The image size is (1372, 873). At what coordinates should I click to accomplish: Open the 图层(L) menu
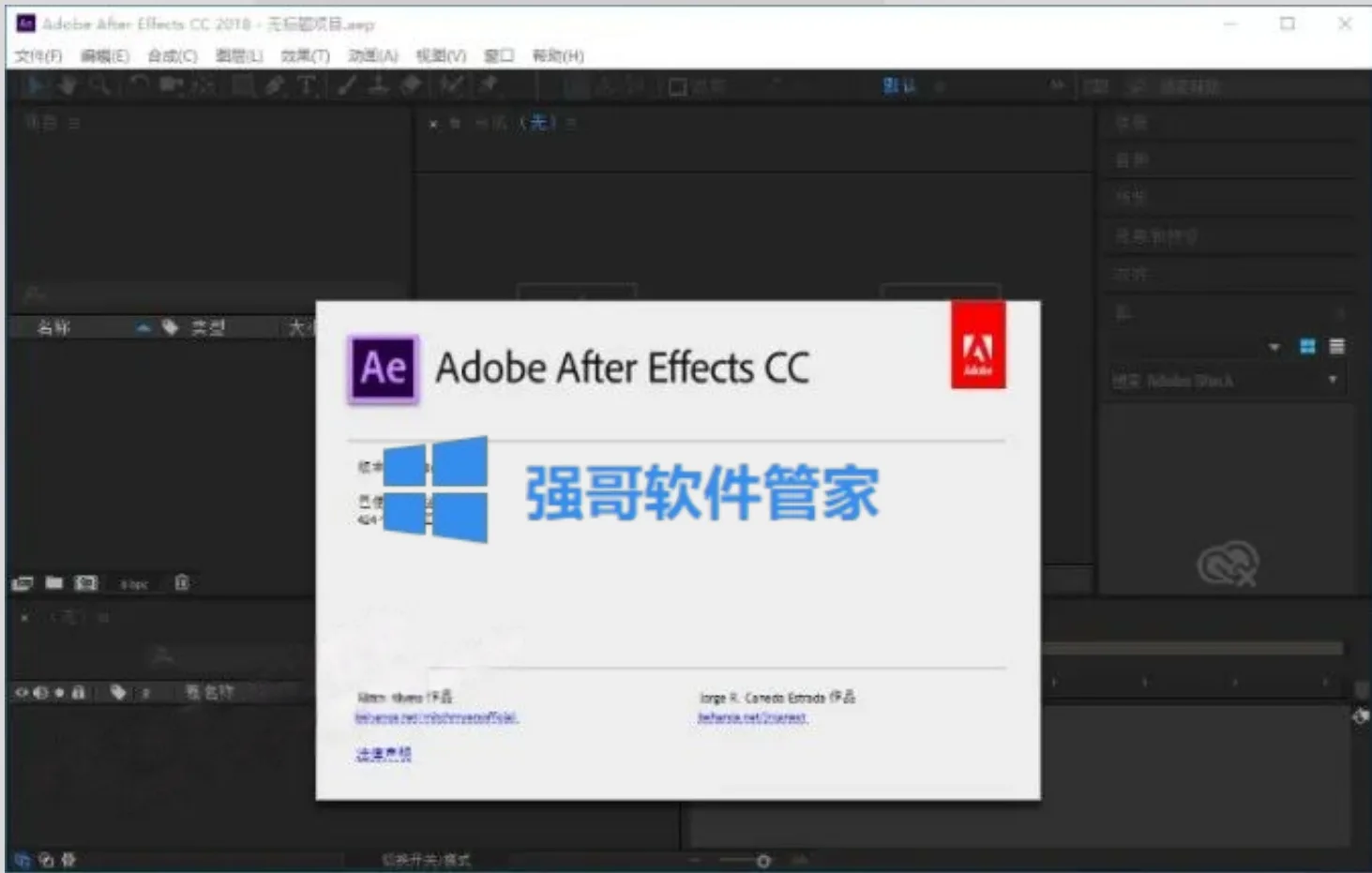pos(239,55)
